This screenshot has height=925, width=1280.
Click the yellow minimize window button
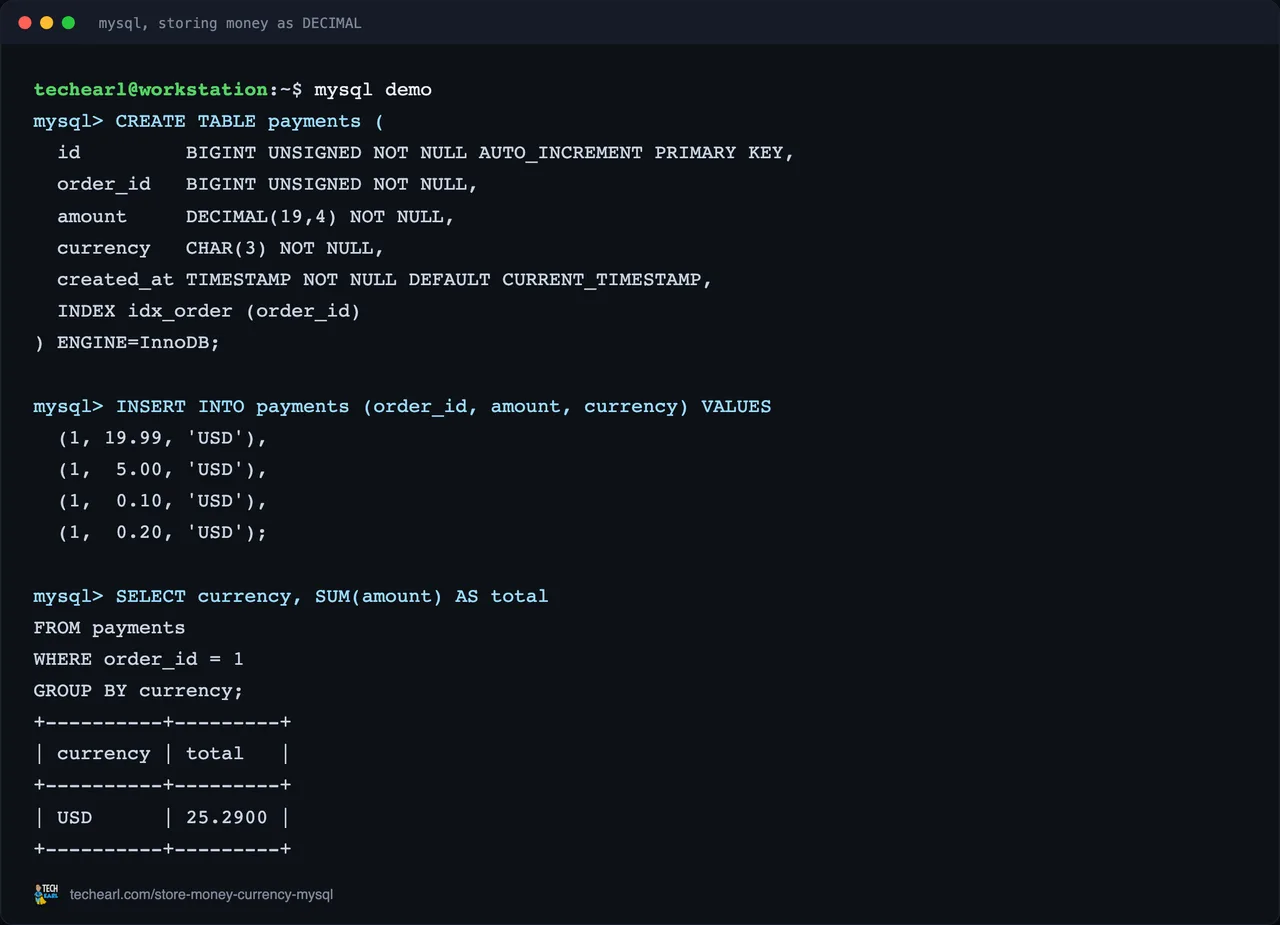47,22
